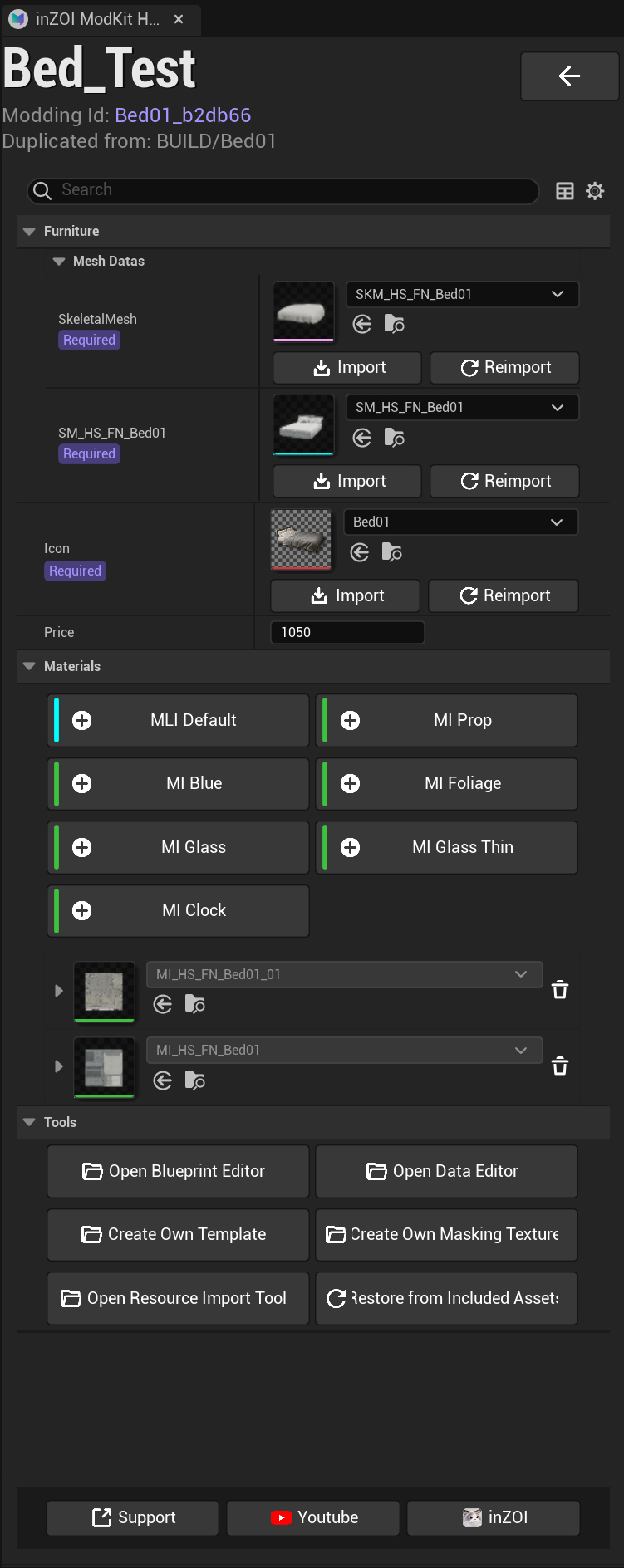Expand the MI_HS_FN_Bed01_01 material row
Viewport: 624px width, 1568px height.
[58, 991]
